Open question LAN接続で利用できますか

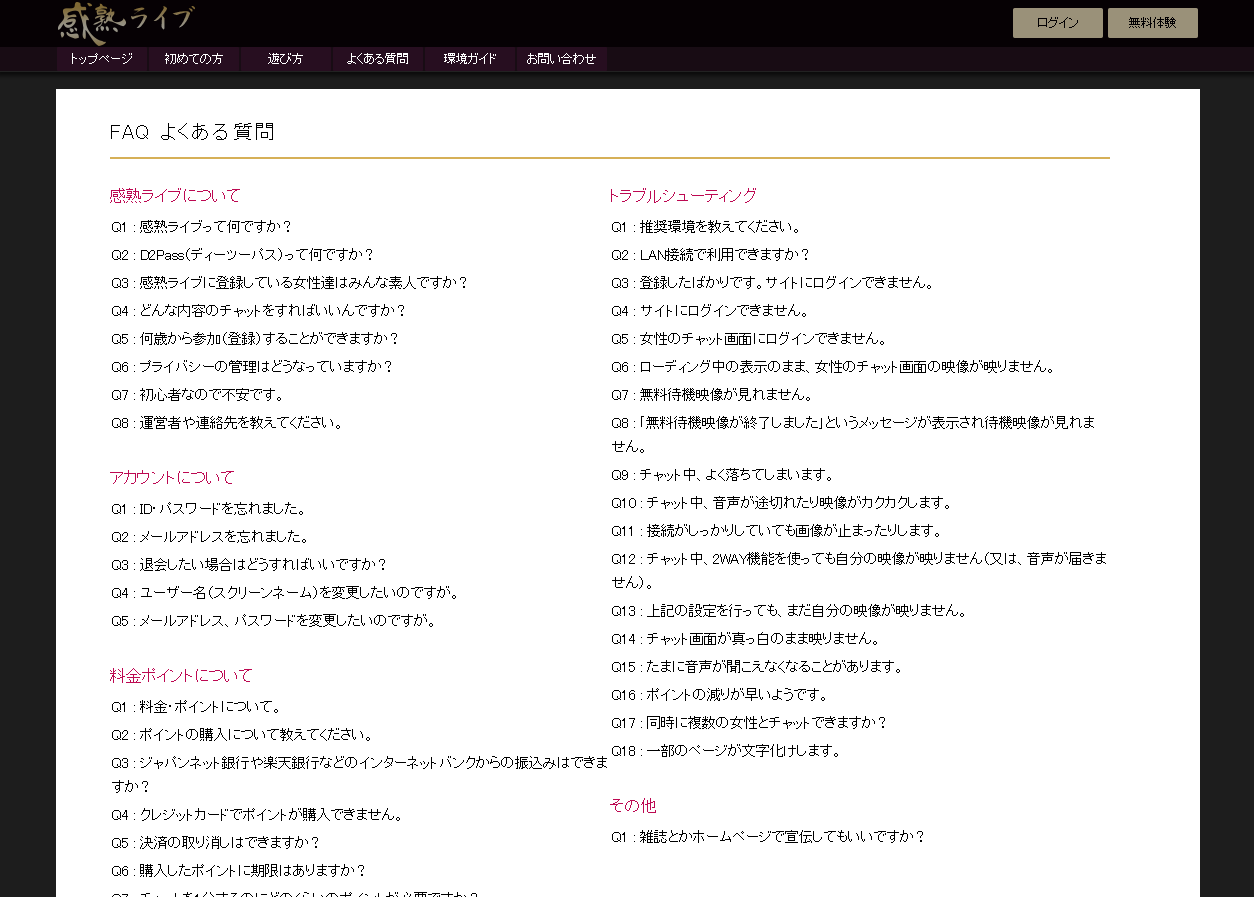coord(711,255)
